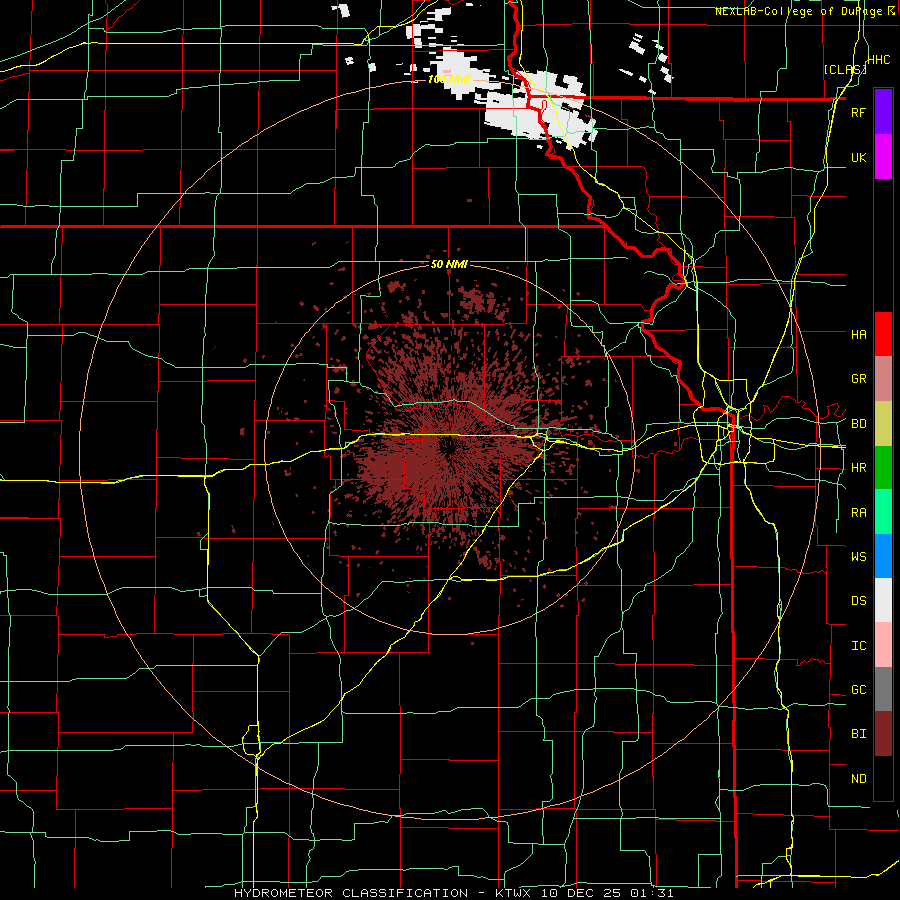Click the WS legend label
This screenshot has height=900, width=900.
(x=858, y=557)
